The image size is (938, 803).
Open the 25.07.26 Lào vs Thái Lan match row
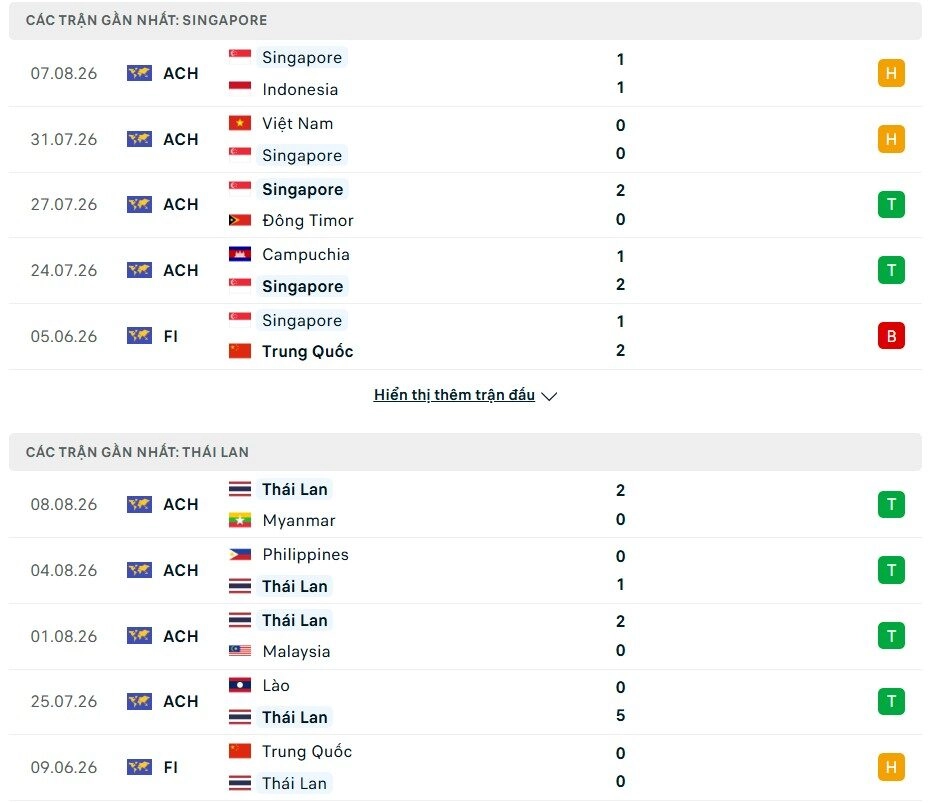coord(465,701)
